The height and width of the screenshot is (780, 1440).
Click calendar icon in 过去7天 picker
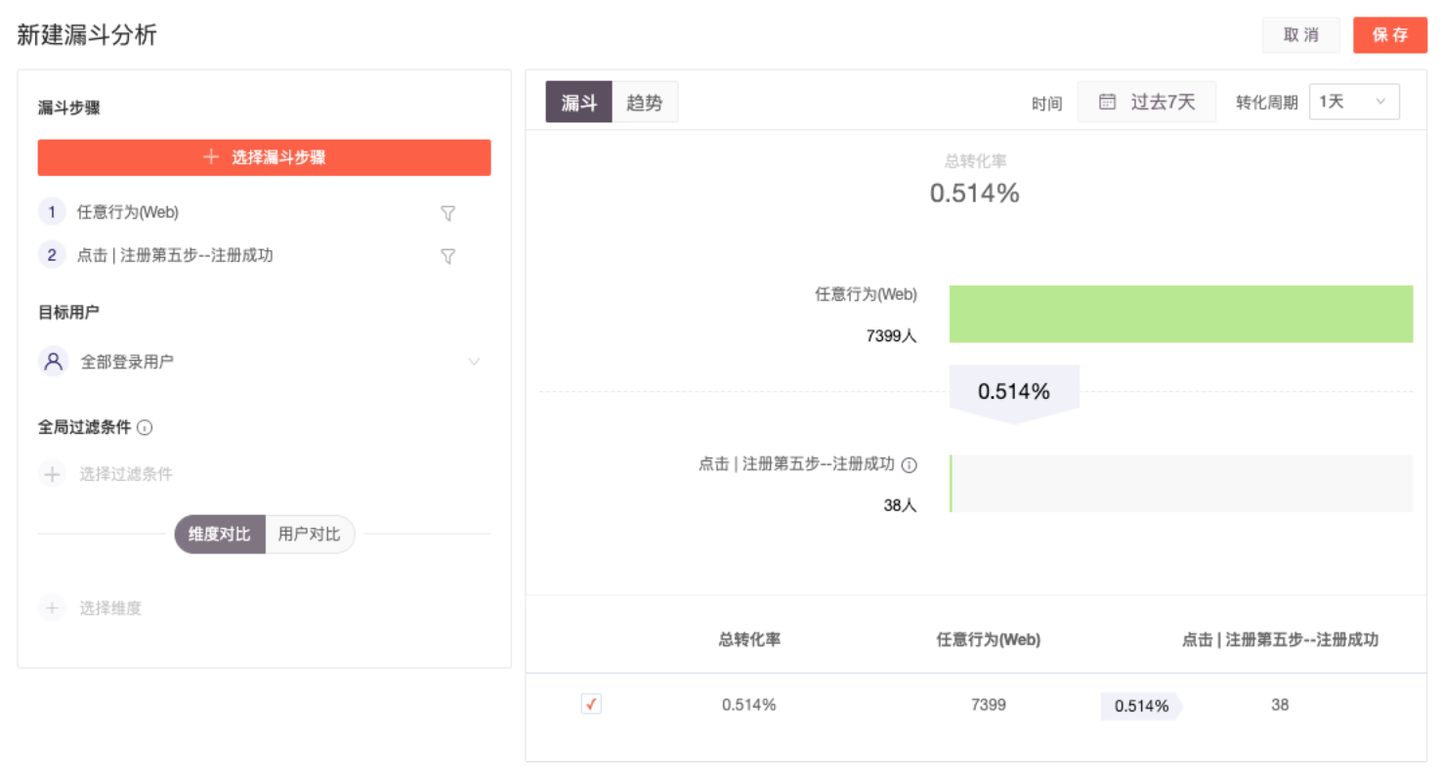click(1107, 102)
